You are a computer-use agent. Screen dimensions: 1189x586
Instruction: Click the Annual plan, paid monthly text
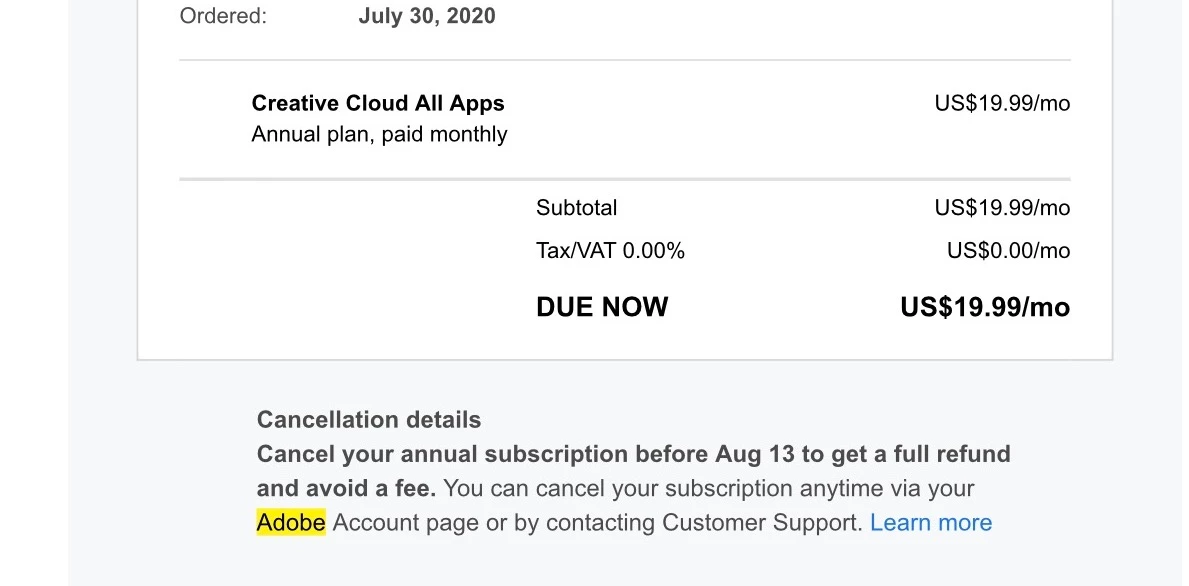point(379,134)
